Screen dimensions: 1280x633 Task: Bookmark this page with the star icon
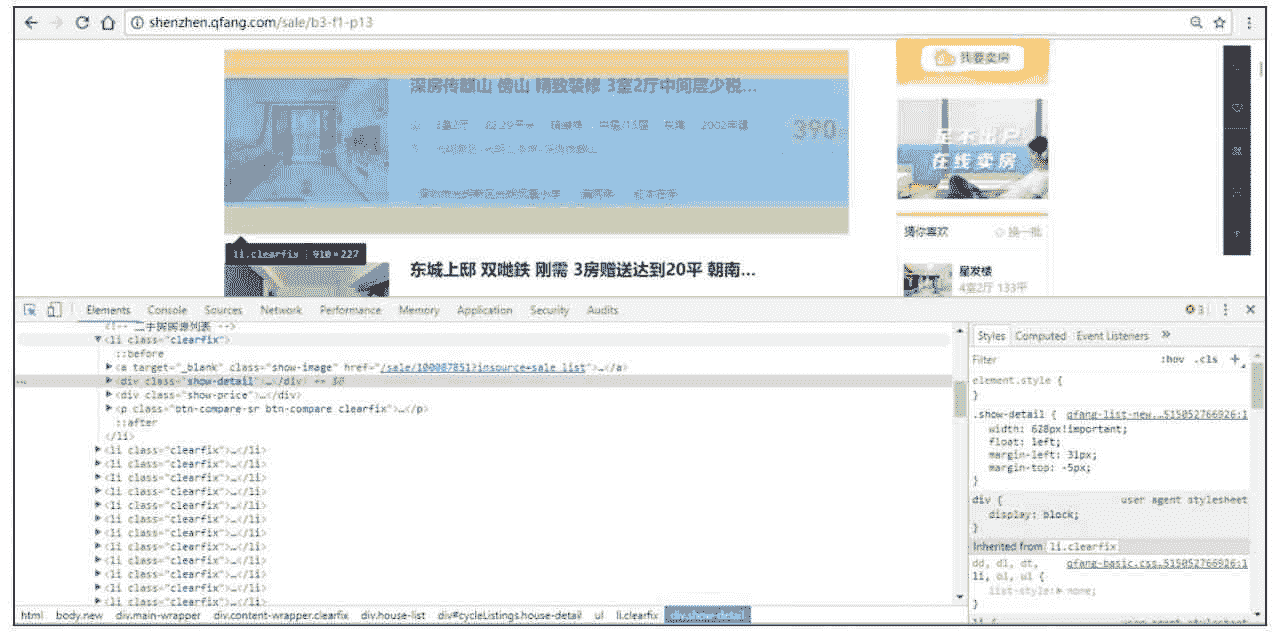click(1220, 22)
